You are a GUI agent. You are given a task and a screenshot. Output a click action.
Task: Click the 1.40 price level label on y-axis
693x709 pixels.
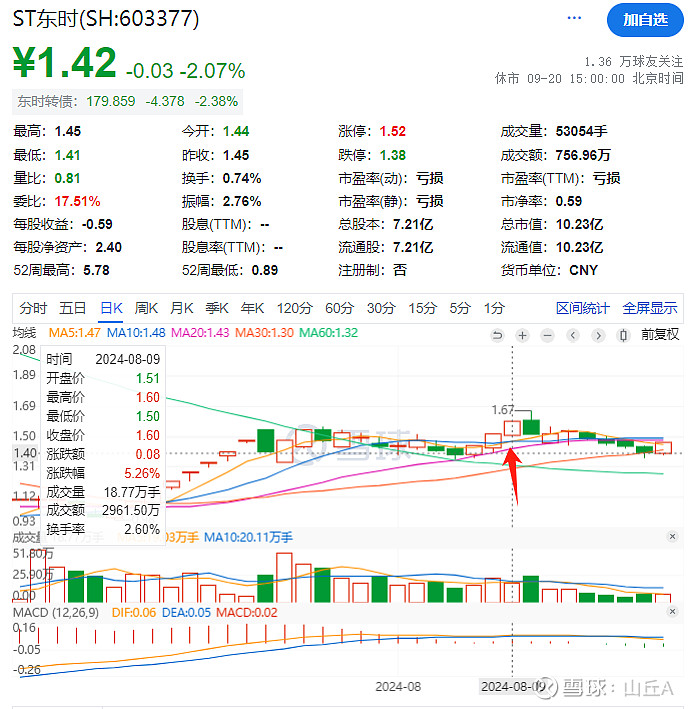(x=25, y=453)
